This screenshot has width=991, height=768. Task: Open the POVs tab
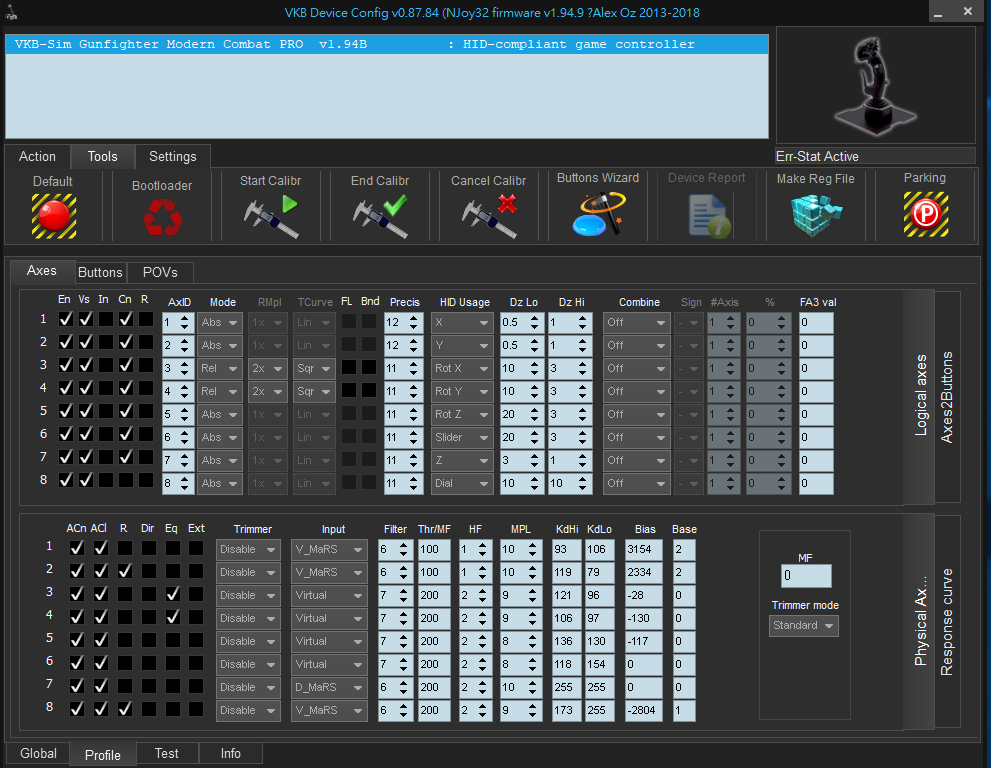[160, 272]
